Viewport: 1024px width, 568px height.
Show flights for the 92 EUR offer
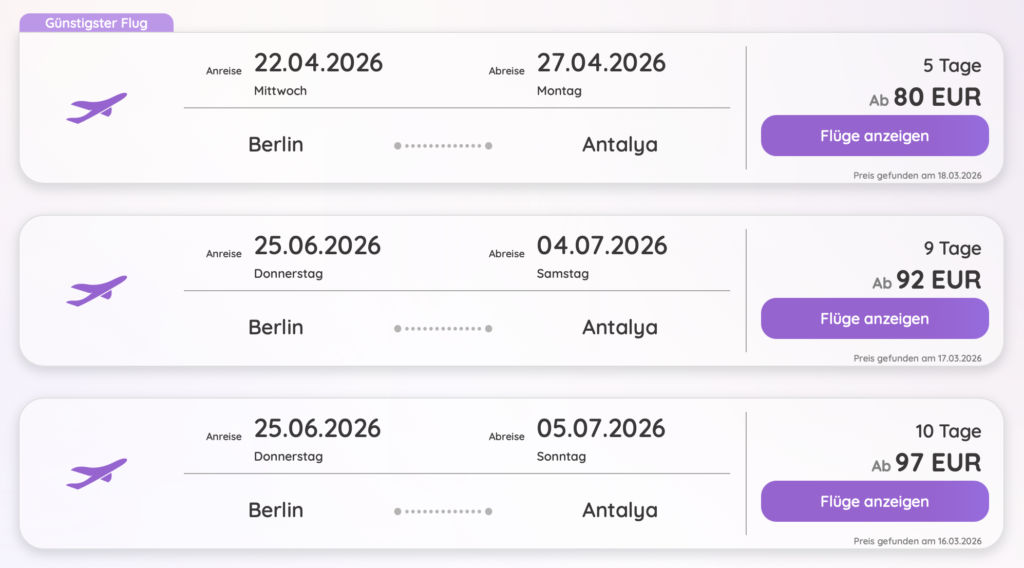[874, 319]
